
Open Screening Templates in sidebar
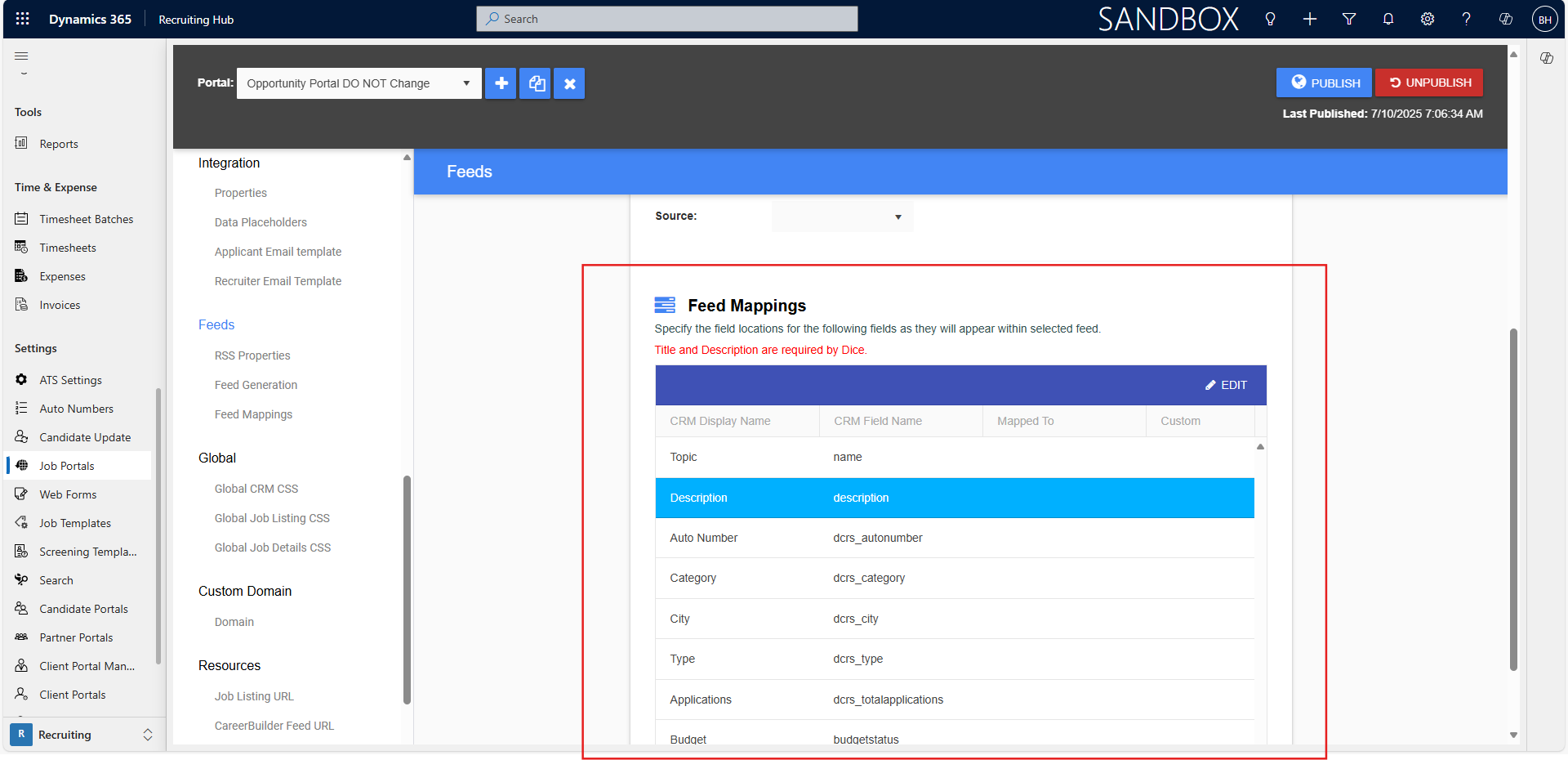(88, 552)
